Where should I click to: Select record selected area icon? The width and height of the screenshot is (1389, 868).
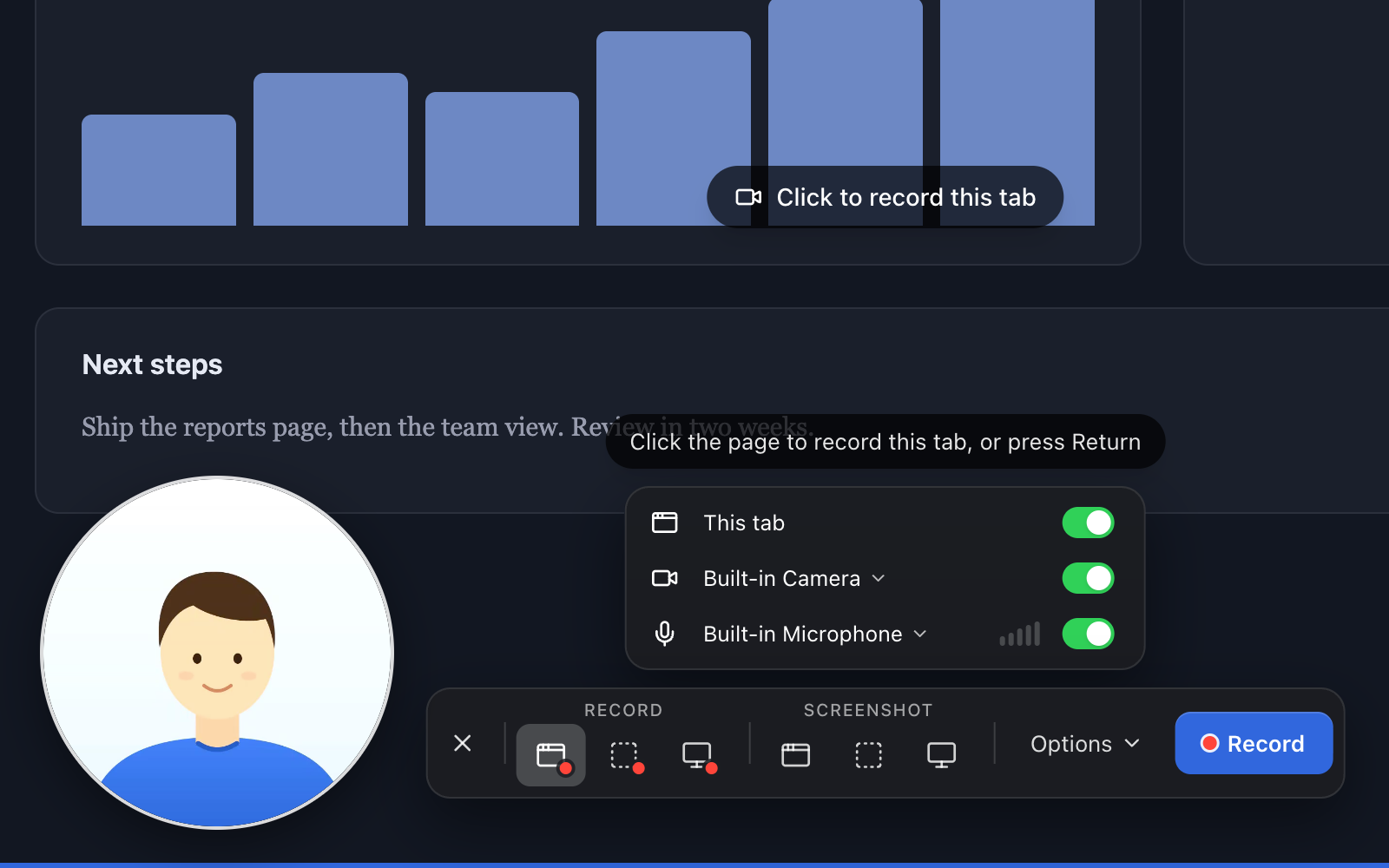[624, 755]
